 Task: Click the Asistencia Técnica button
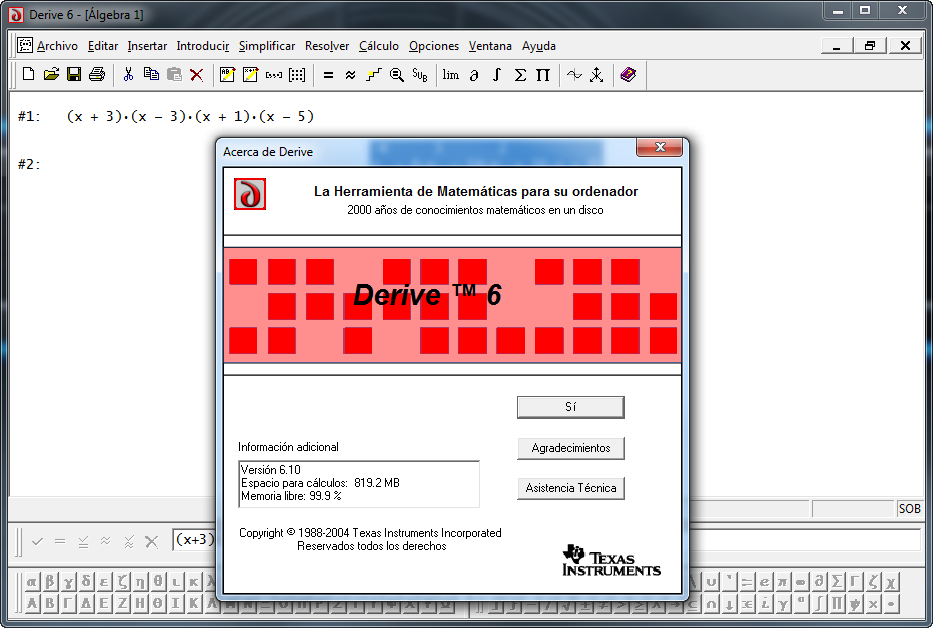point(571,488)
